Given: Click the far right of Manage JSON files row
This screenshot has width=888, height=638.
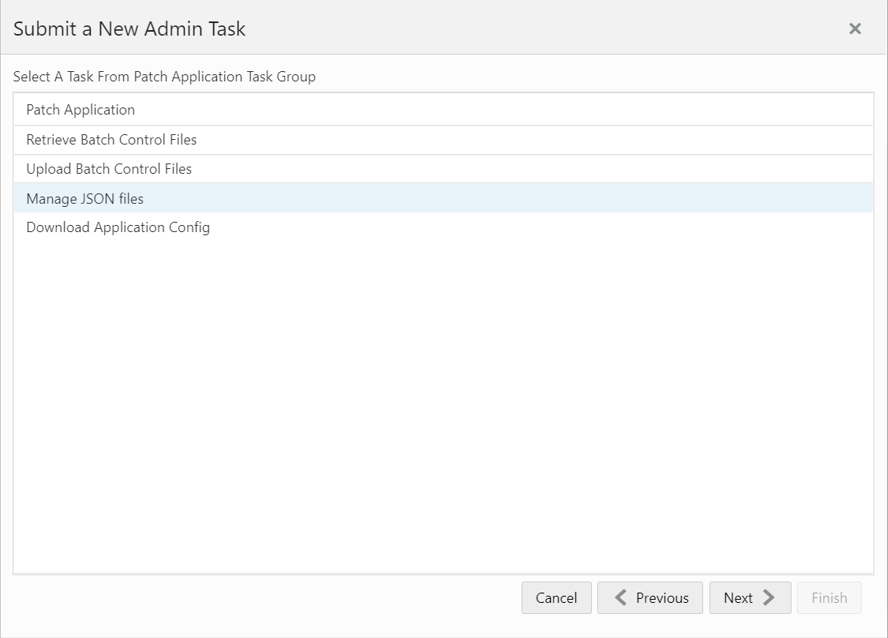Looking at the screenshot, I should [838, 198].
